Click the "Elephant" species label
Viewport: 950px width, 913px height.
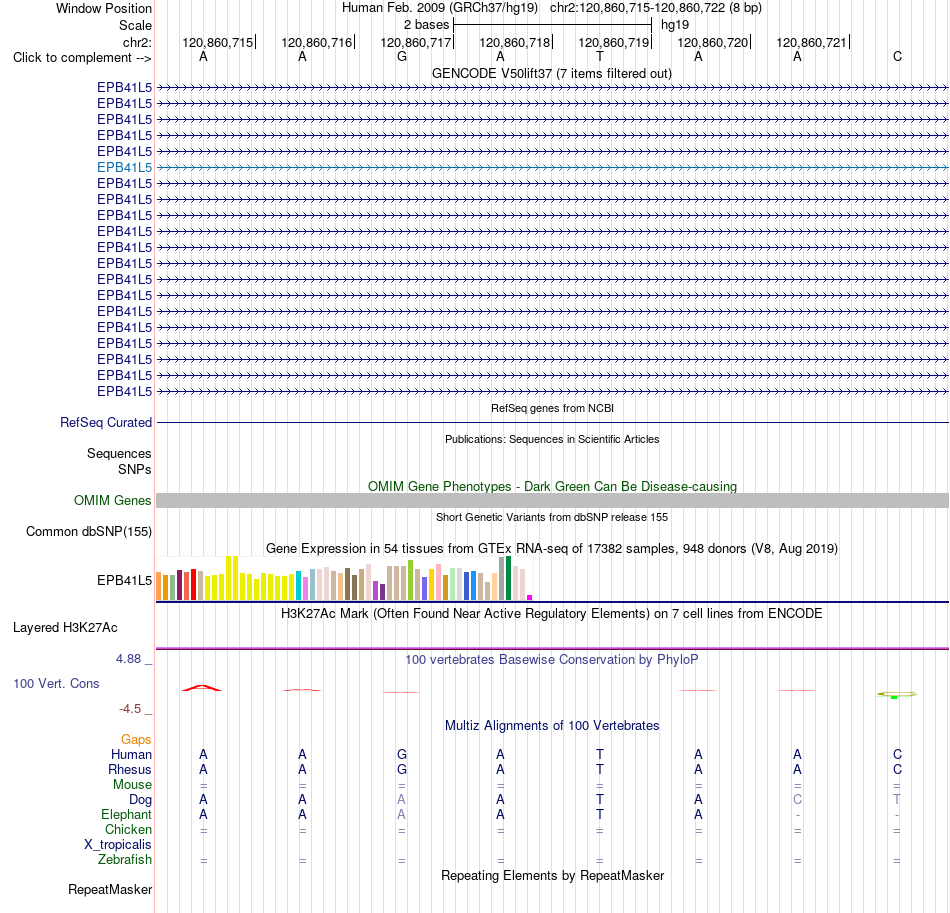(126, 815)
